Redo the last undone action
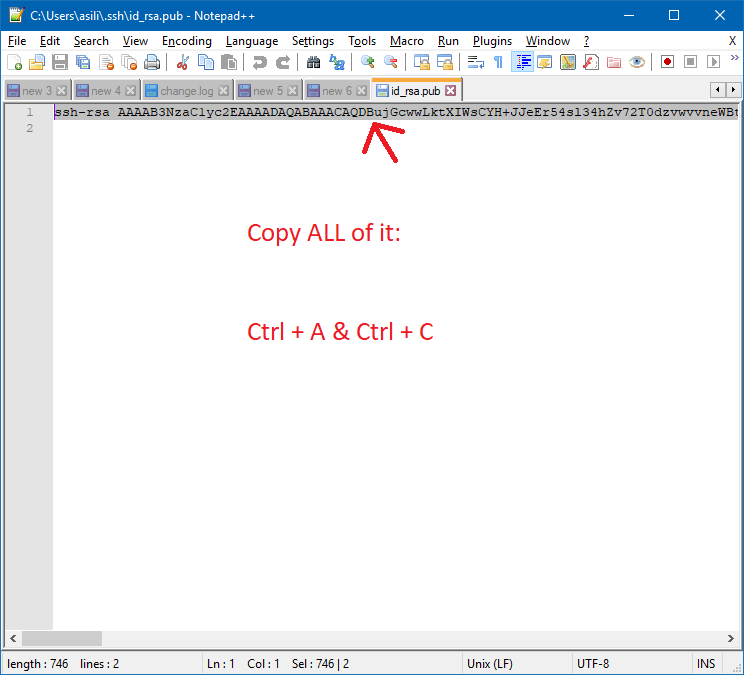This screenshot has height=675, width=744. click(283, 62)
